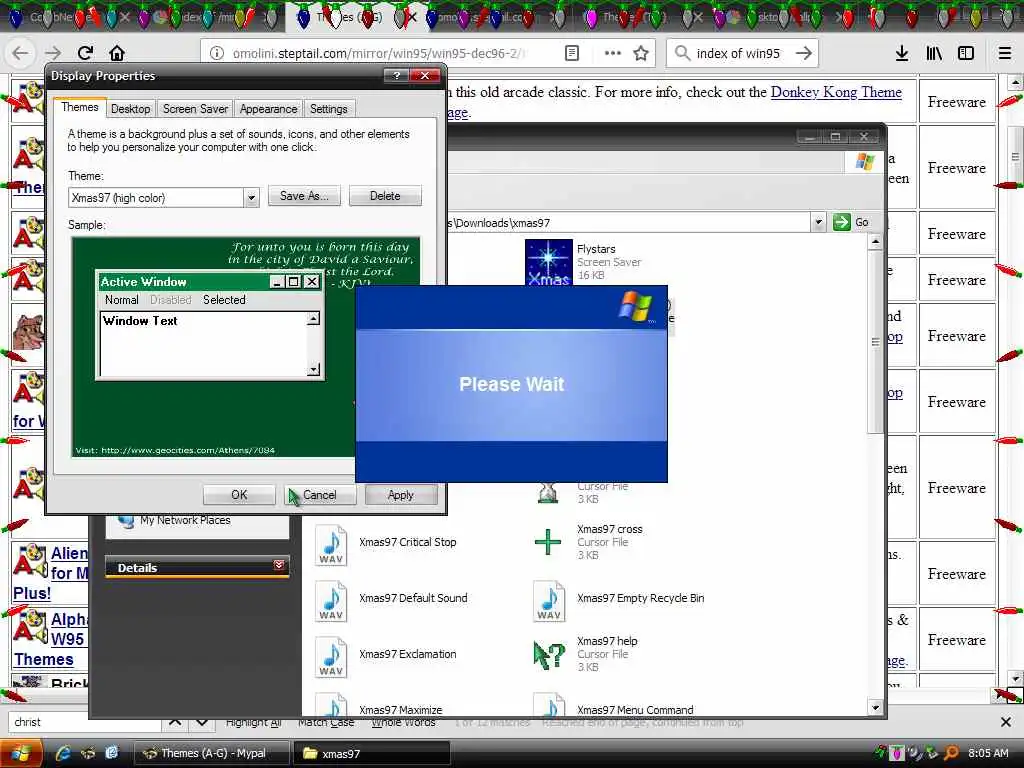Confirm with the OK button

(239, 495)
